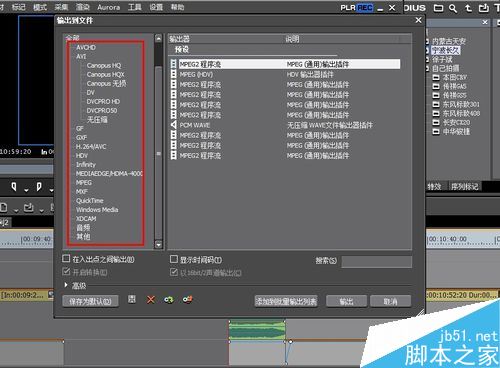
Task: Open the Aurora menu
Action: coord(108,7)
